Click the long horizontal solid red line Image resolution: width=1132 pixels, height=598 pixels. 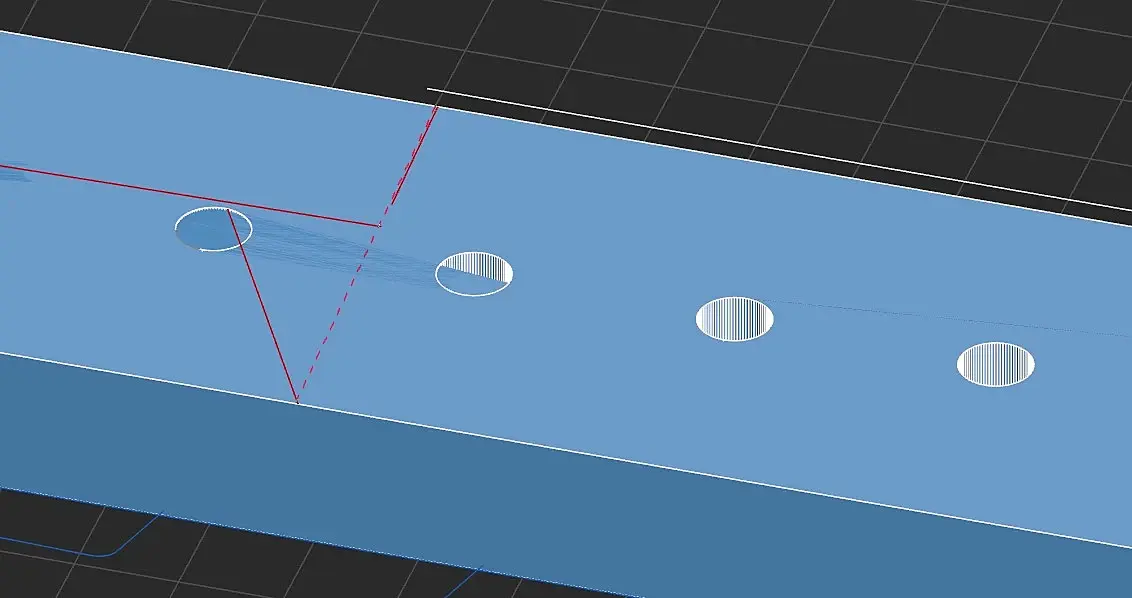coord(189,196)
